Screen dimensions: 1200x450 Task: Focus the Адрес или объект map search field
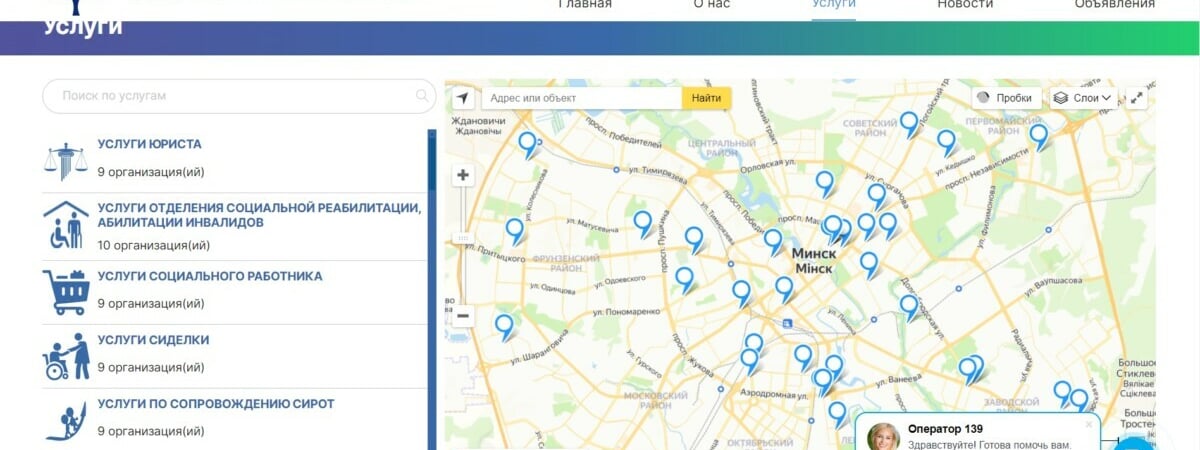582,98
